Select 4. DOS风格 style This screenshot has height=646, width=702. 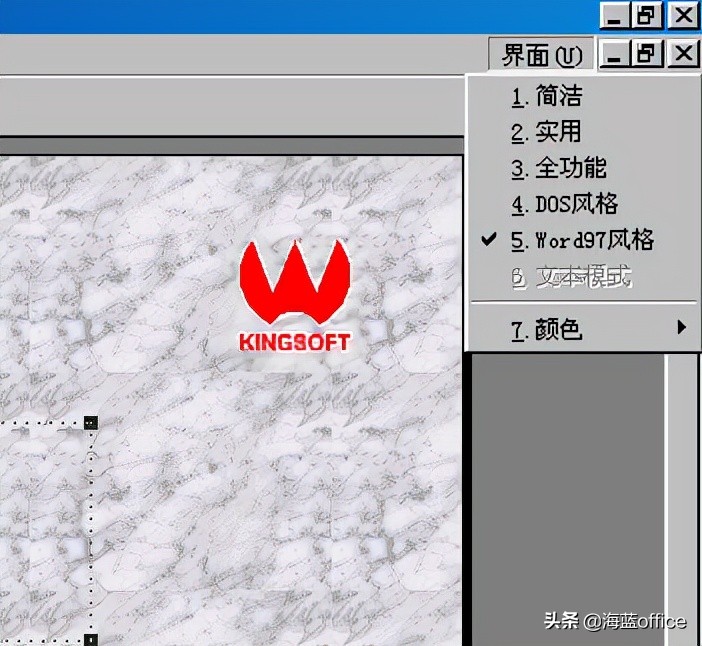click(x=584, y=205)
